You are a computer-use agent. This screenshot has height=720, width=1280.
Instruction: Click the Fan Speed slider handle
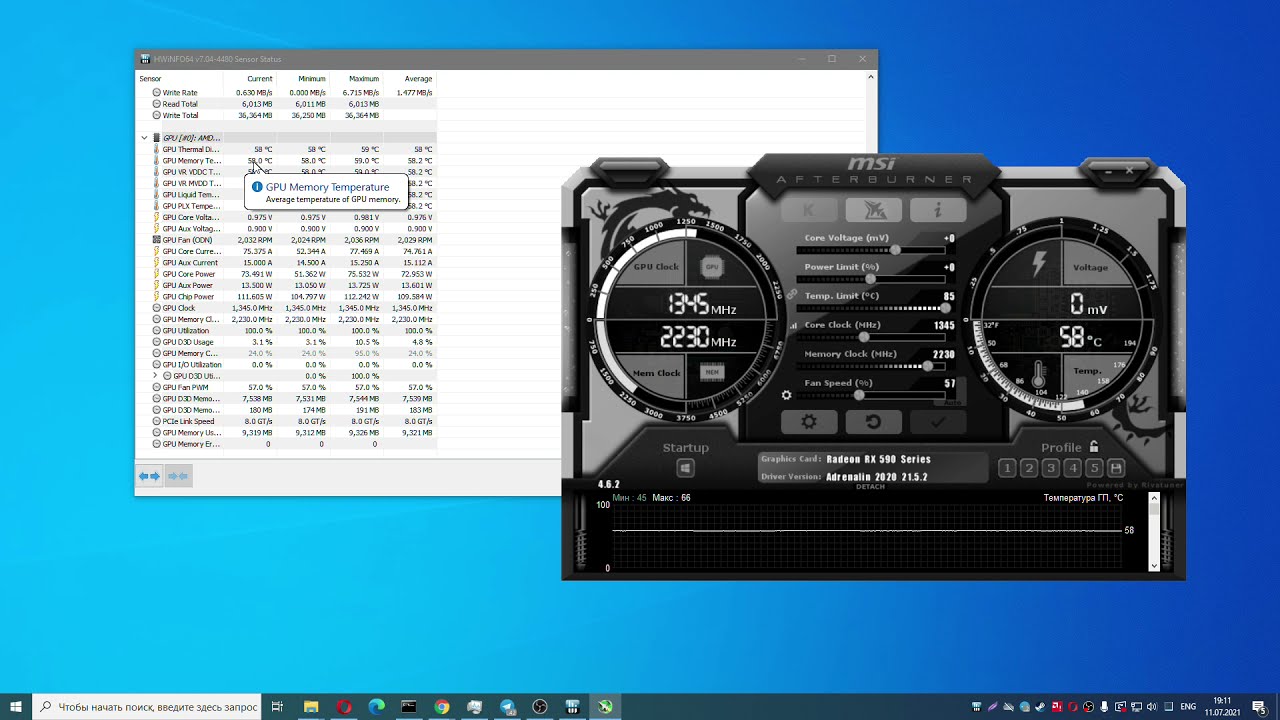(859, 395)
